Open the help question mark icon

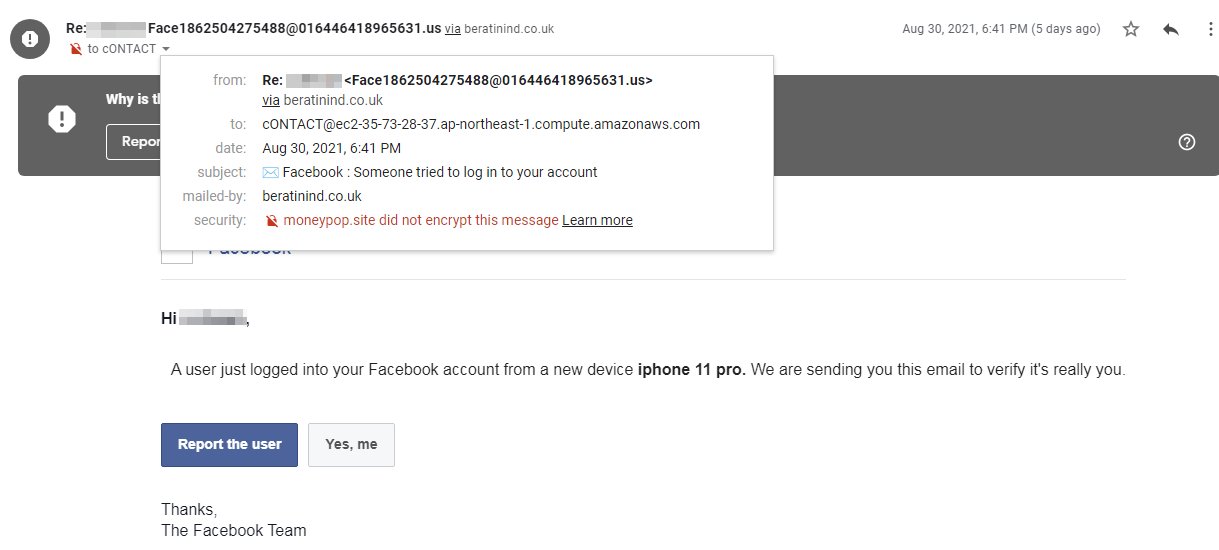[x=1187, y=142]
